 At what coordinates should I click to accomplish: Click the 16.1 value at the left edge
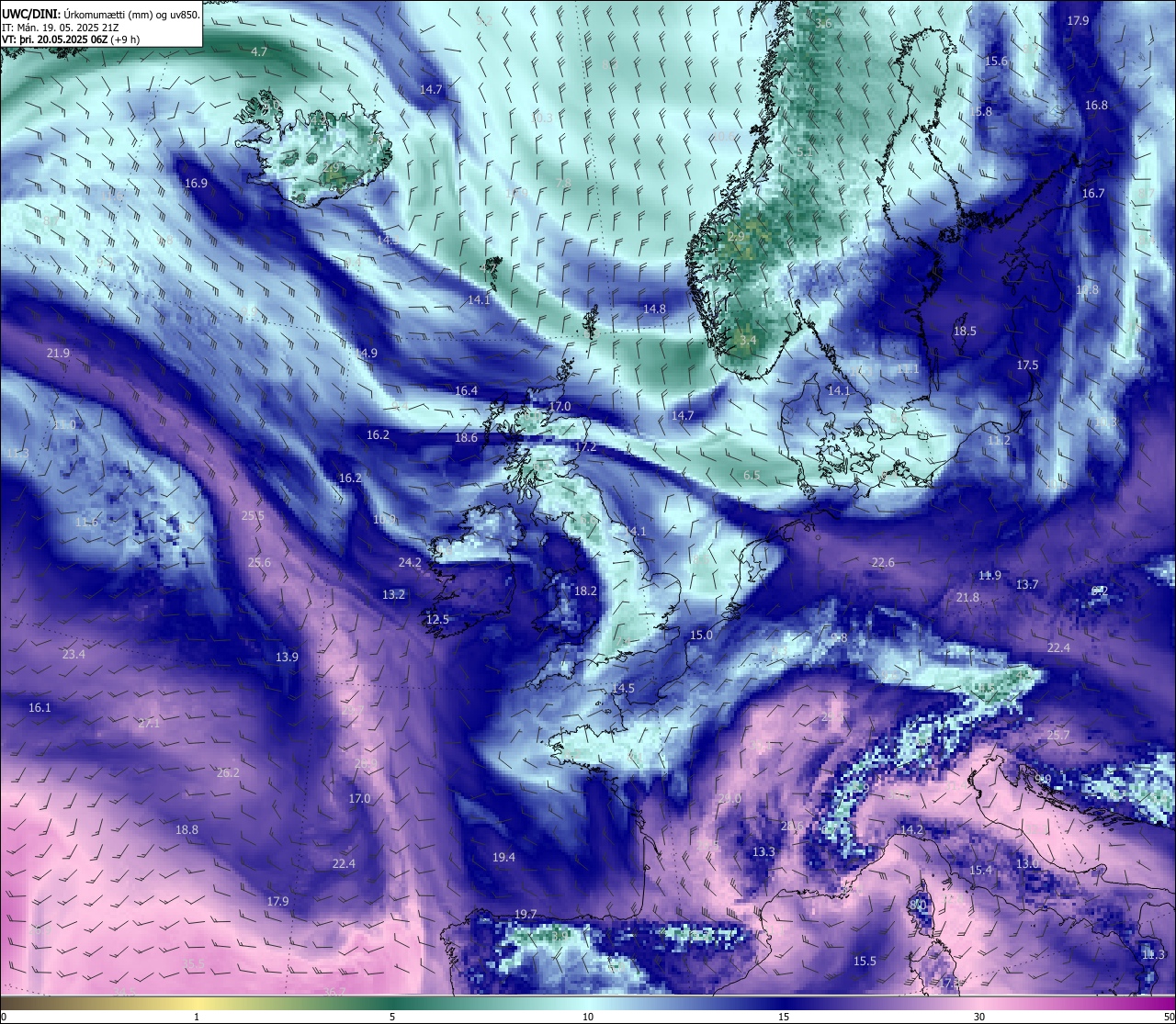pyautogui.click(x=40, y=708)
